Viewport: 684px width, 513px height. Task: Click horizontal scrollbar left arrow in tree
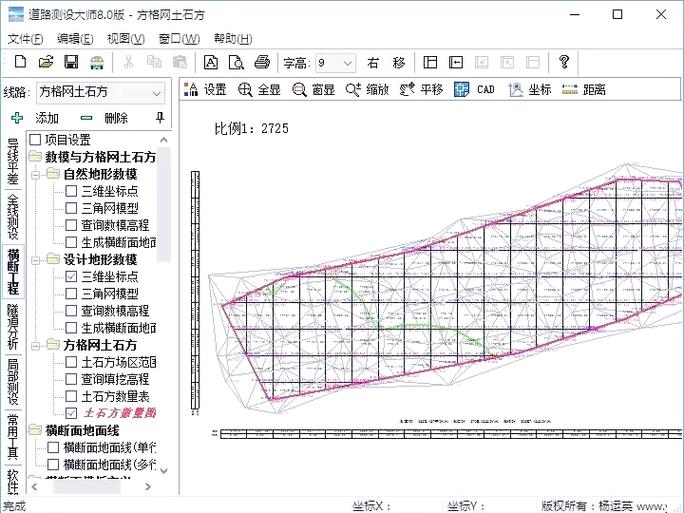coord(34,486)
